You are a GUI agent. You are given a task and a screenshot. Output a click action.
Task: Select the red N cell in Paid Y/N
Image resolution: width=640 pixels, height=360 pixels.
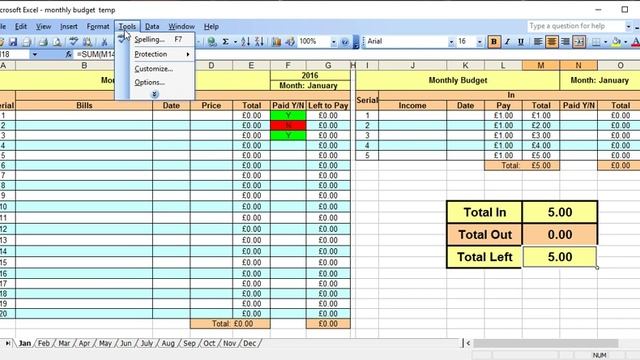[x=288, y=125]
